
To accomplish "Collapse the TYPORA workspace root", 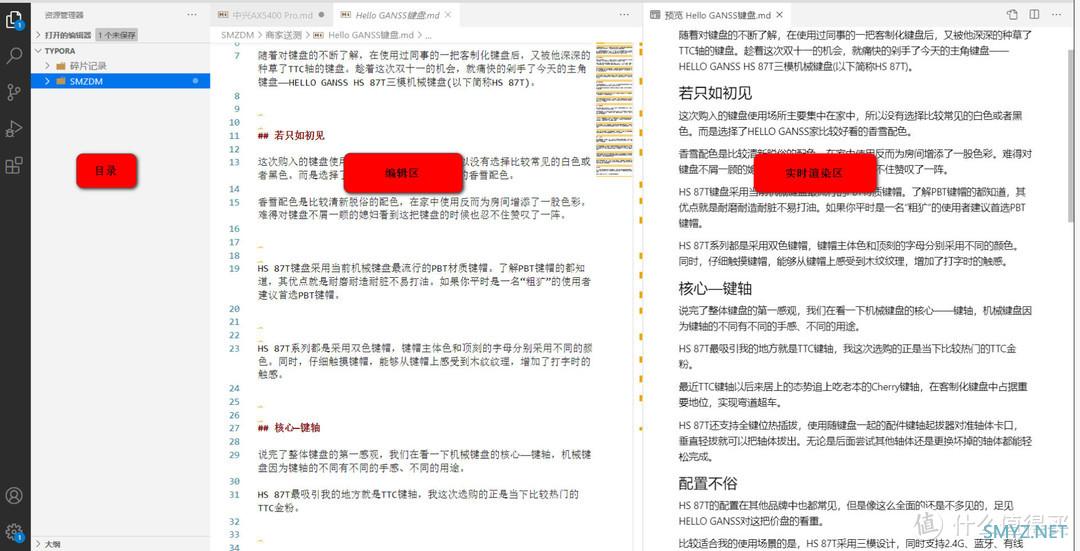I will click(x=60, y=49).
